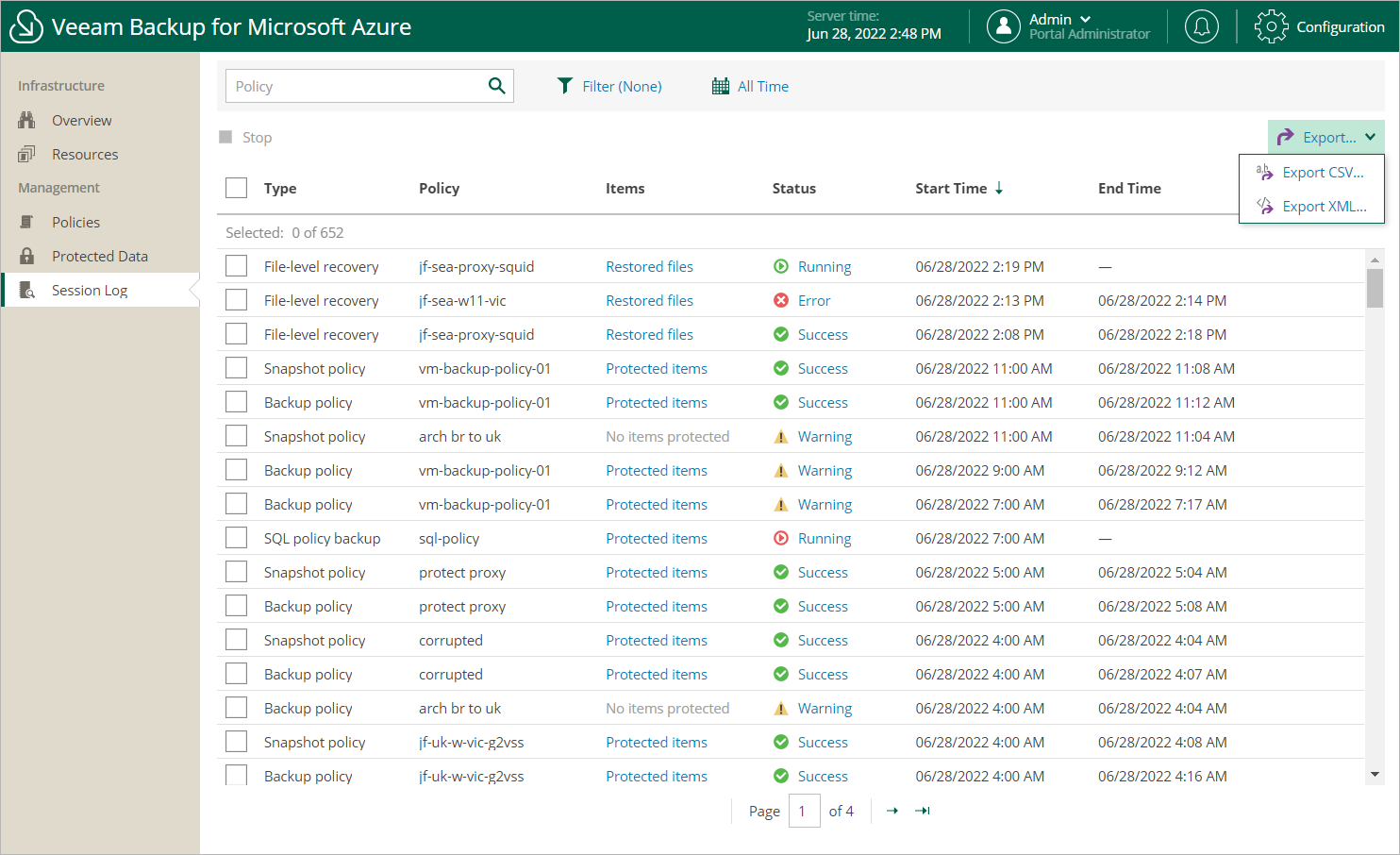This screenshot has height=855, width=1400.
Task: Choose Export CSV from menu
Action: [x=1322, y=173]
